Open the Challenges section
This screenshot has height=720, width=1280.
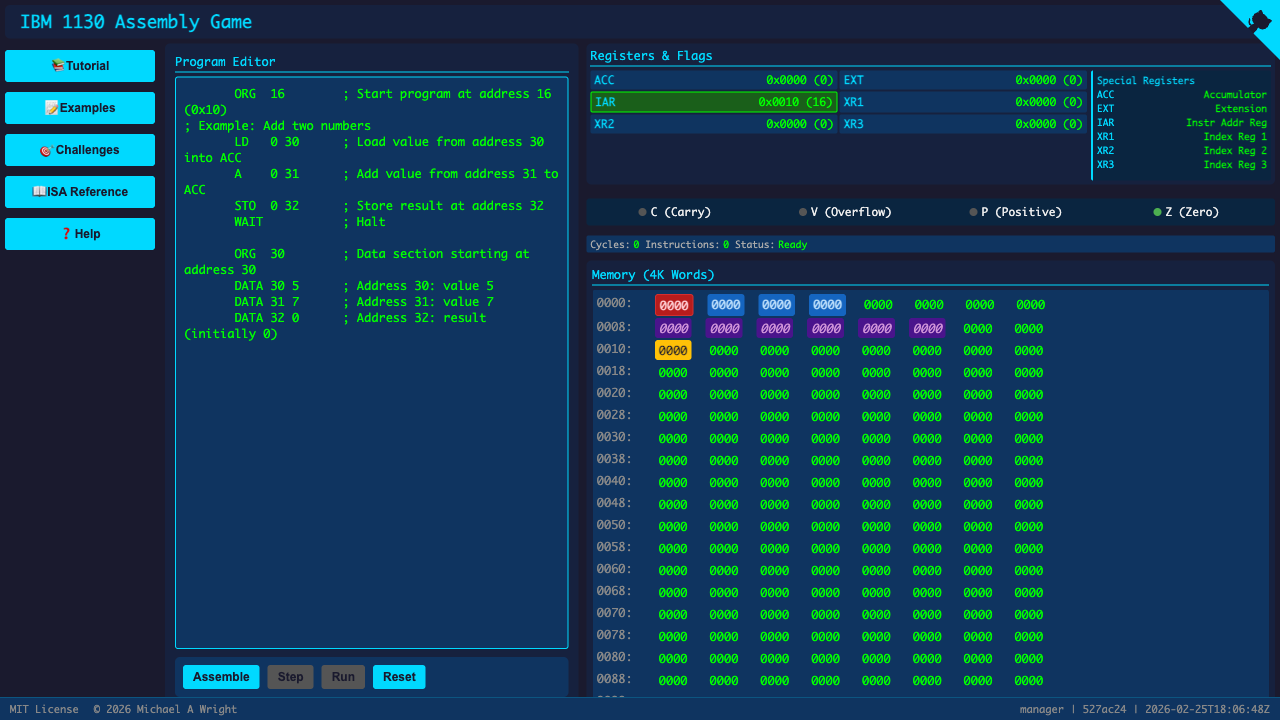pyautogui.click(x=80, y=150)
